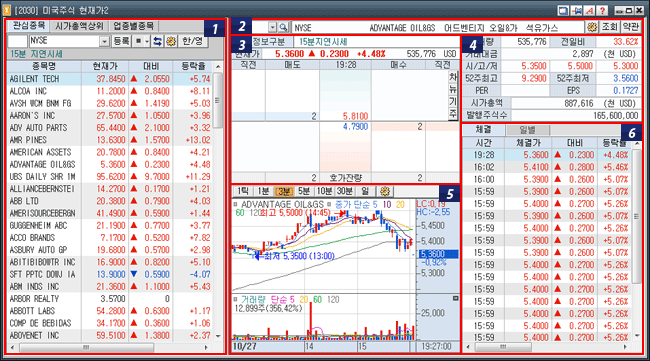Switch to 일별 tab in trades panel
This screenshot has height=361, width=650.
pos(527,130)
